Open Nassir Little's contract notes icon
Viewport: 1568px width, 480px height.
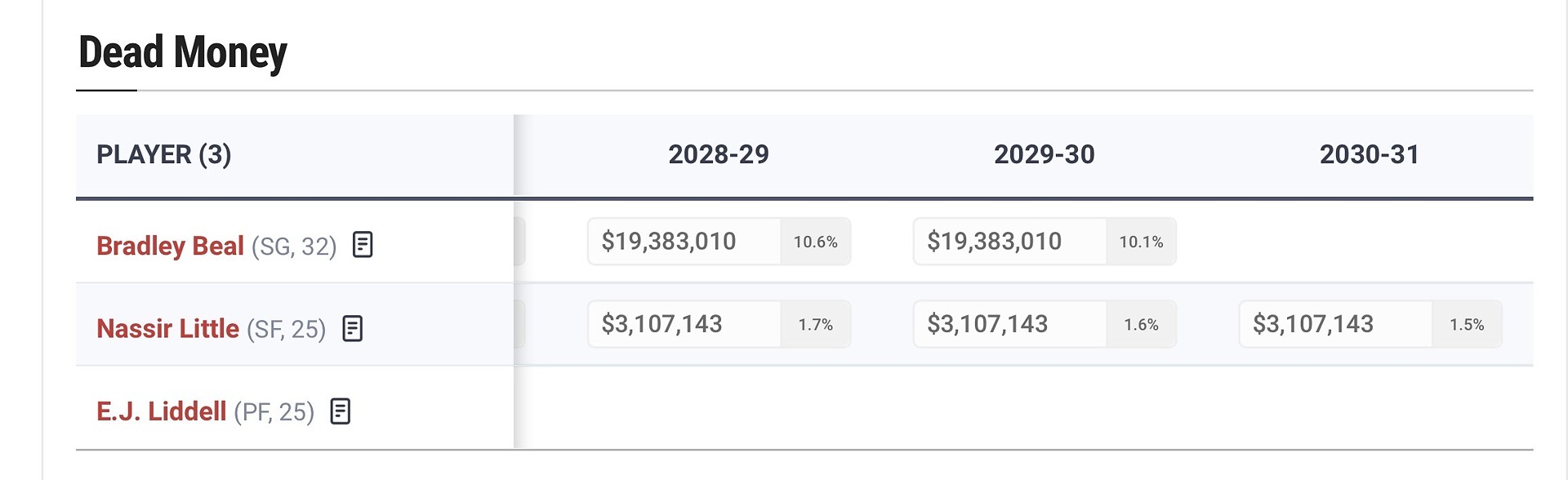(352, 328)
